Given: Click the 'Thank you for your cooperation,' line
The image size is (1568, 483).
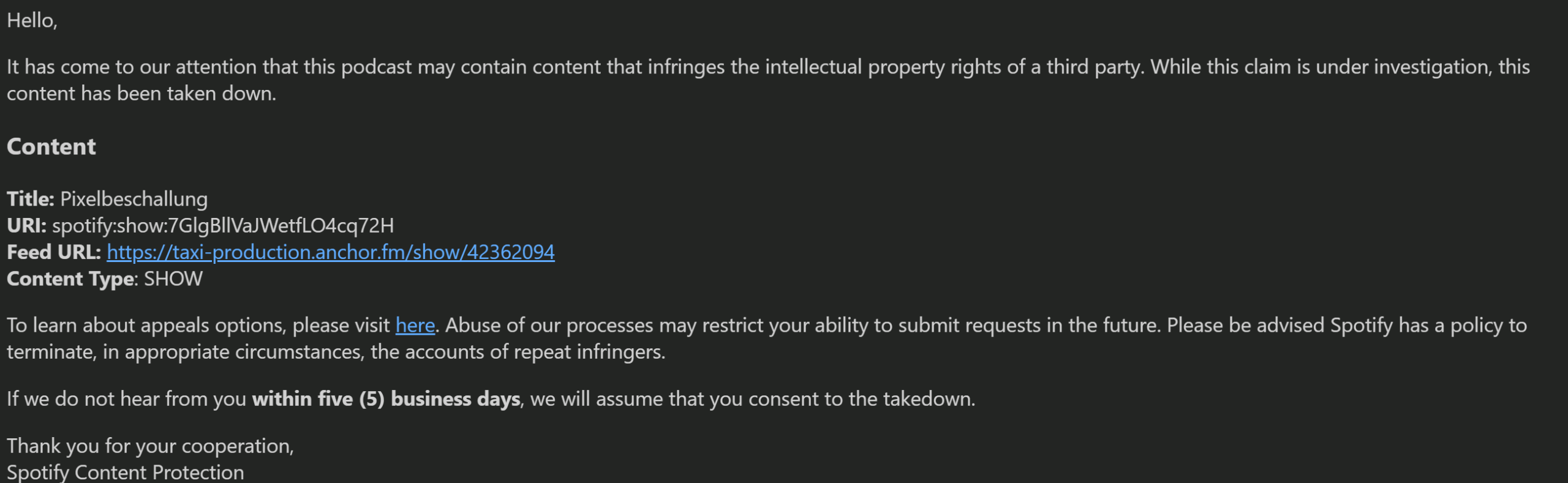Looking at the screenshot, I should coord(151,446).
